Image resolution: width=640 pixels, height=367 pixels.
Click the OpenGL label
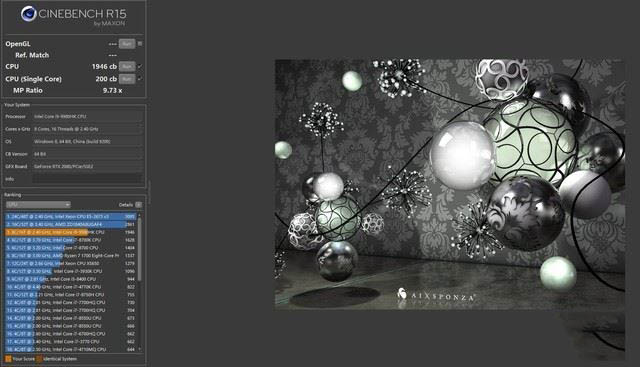[x=18, y=44]
